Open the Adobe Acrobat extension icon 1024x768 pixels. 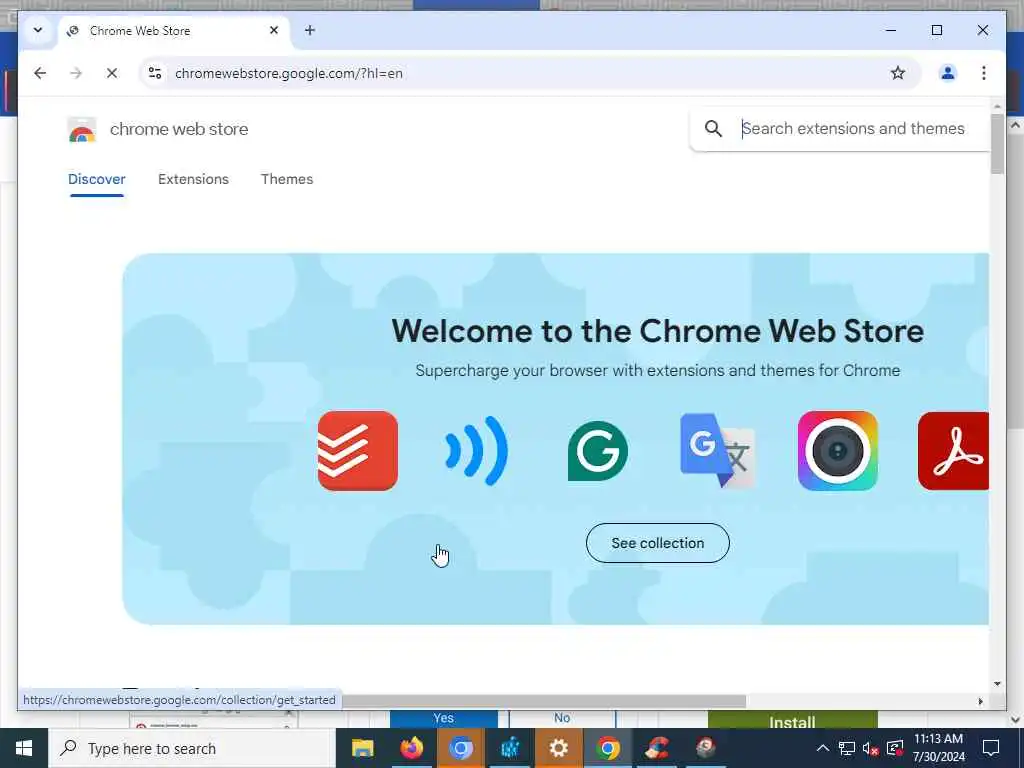click(x=953, y=451)
